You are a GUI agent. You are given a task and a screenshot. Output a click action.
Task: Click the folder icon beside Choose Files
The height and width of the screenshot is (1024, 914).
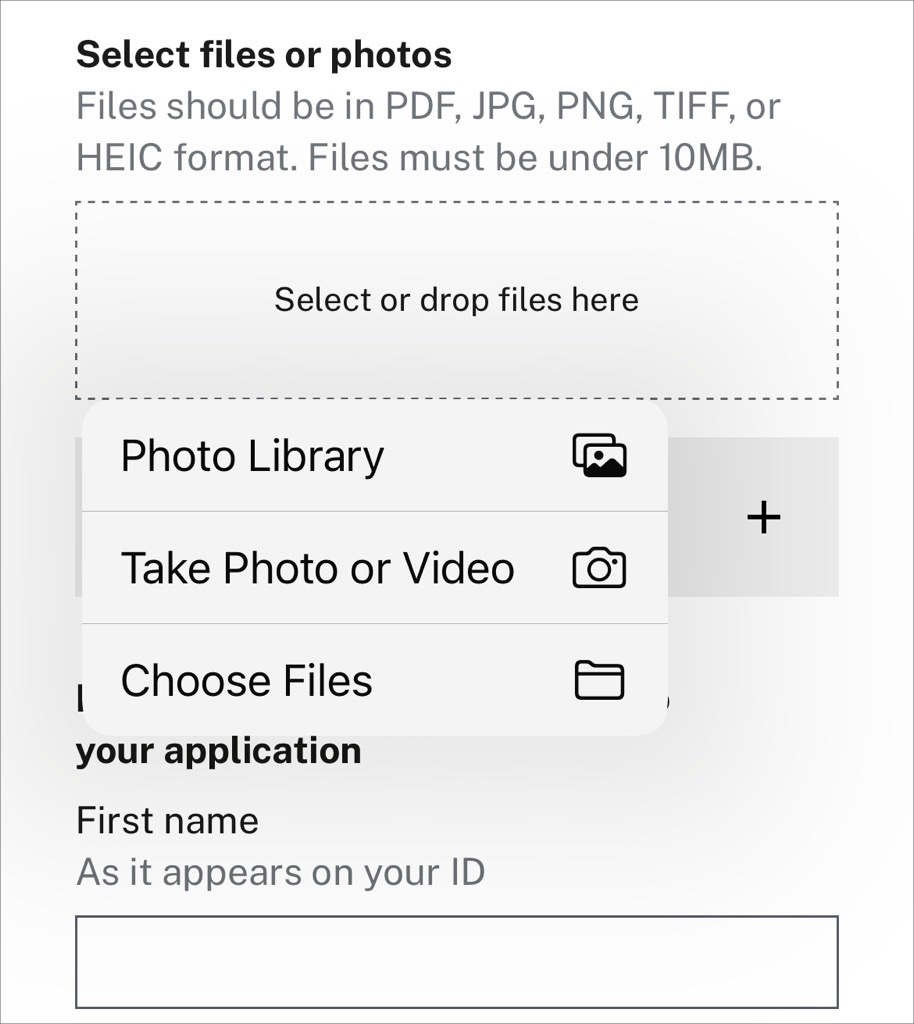click(x=599, y=681)
